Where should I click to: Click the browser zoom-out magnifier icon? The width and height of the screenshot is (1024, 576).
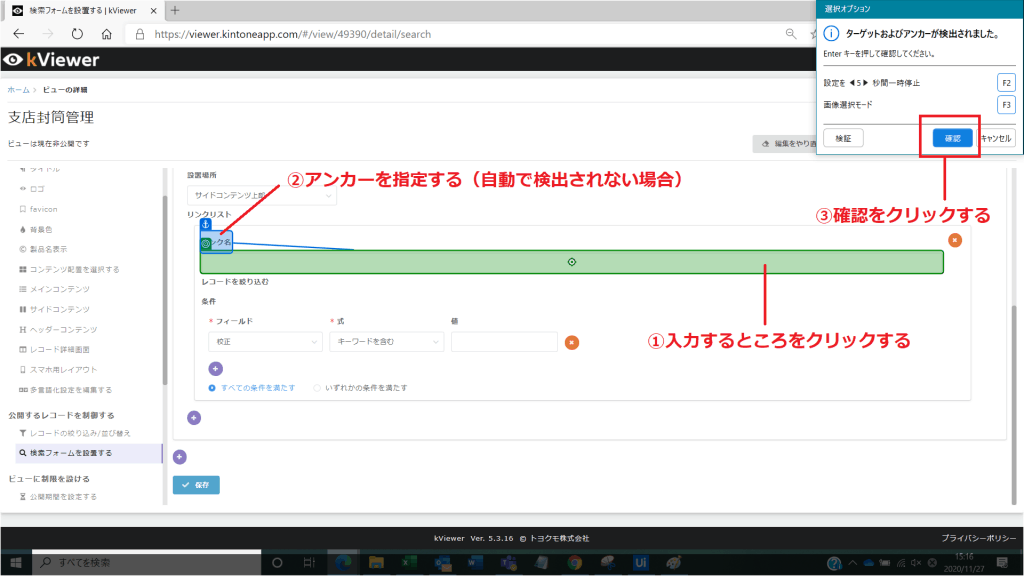click(791, 34)
